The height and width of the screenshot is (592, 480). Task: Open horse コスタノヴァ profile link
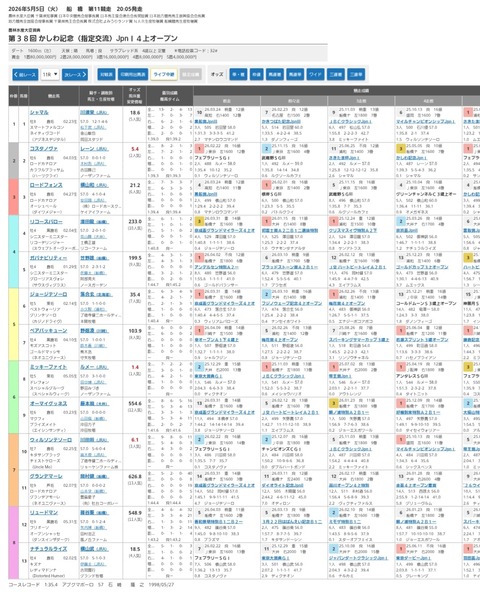pos(44,149)
